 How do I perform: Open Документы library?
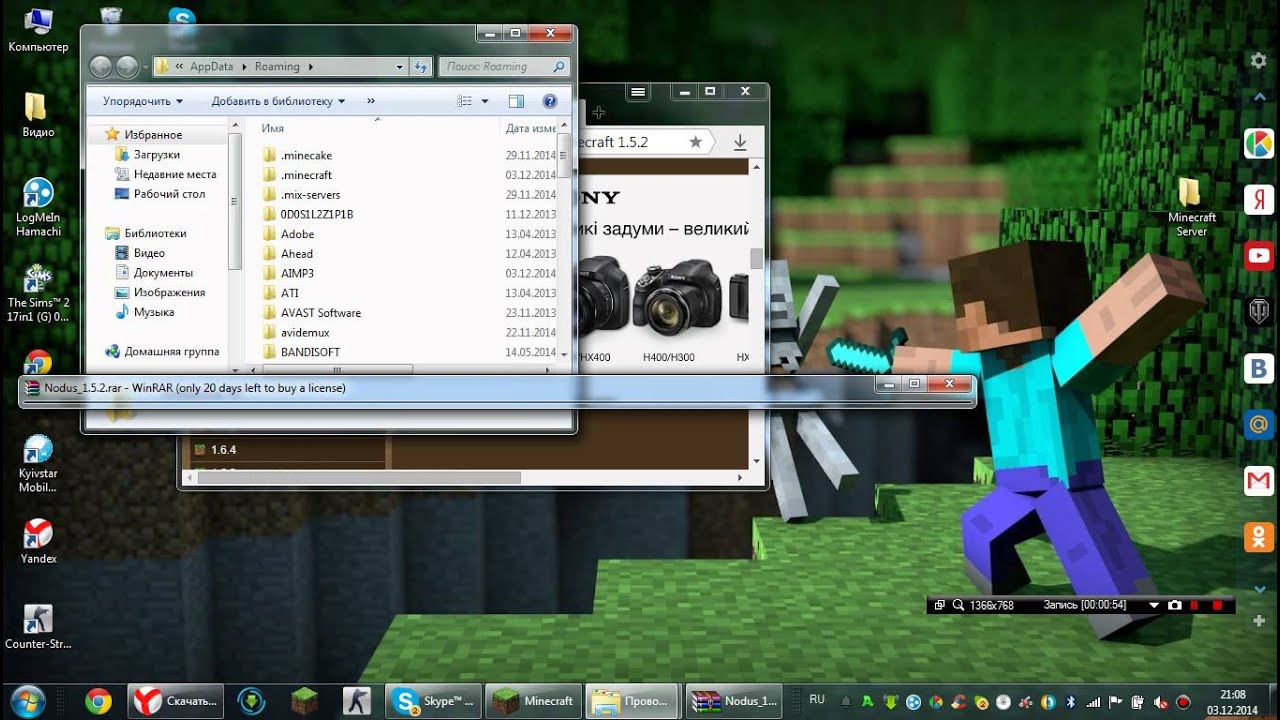(163, 273)
